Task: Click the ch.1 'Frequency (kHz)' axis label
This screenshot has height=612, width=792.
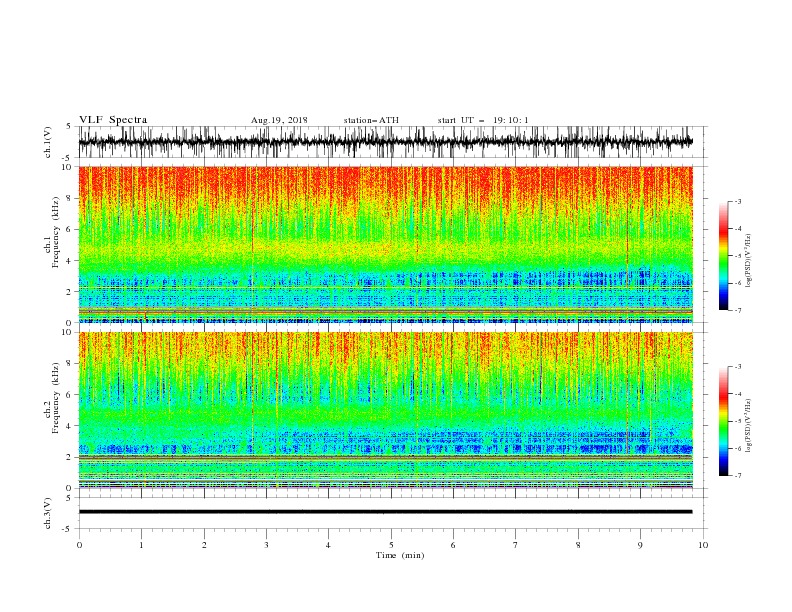Action: pos(56,233)
